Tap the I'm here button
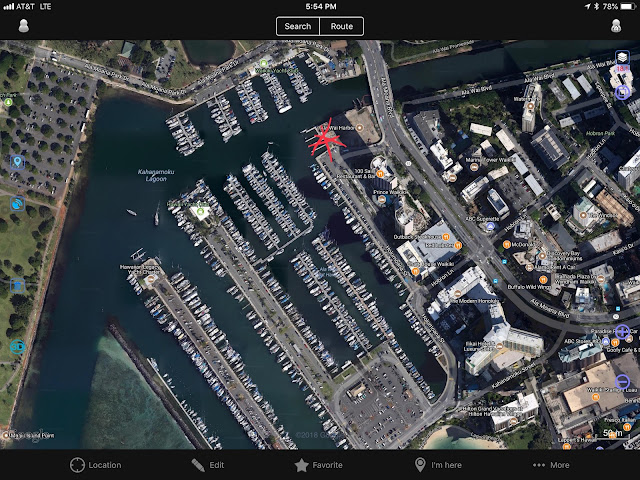Image resolution: width=640 pixels, height=480 pixels. click(438, 465)
